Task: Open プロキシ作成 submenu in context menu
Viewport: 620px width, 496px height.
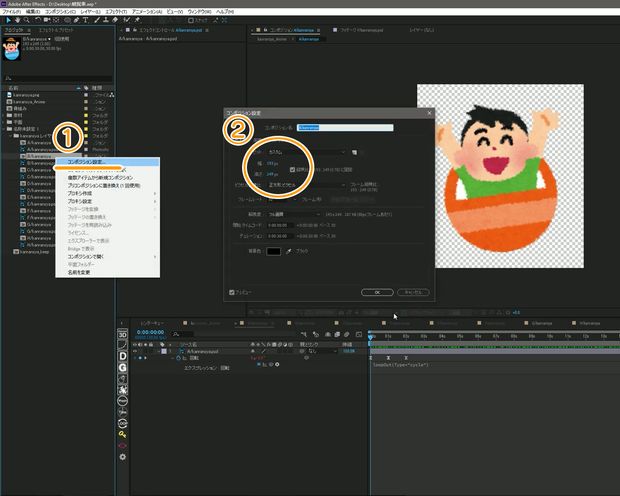Action: coord(107,193)
